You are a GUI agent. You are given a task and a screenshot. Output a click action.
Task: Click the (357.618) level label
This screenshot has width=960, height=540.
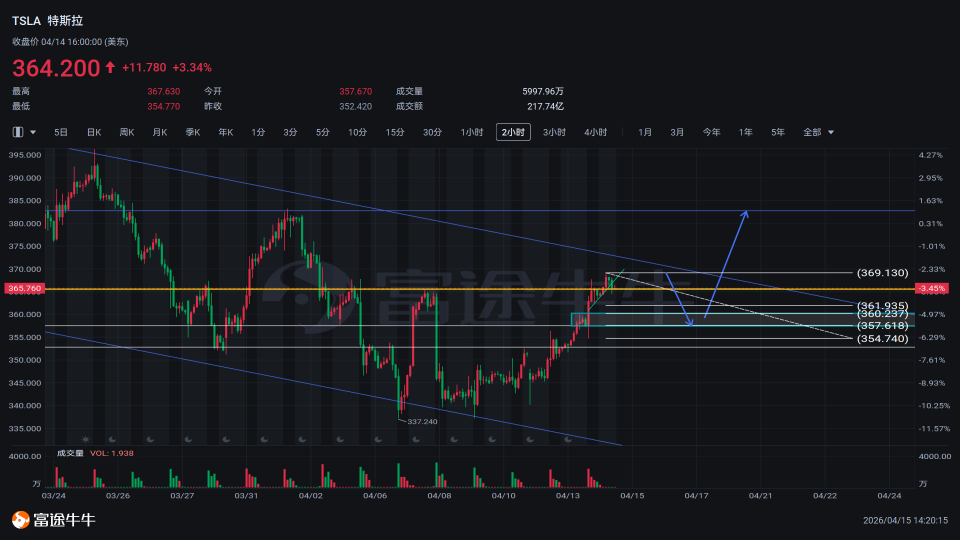[x=883, y=326]
